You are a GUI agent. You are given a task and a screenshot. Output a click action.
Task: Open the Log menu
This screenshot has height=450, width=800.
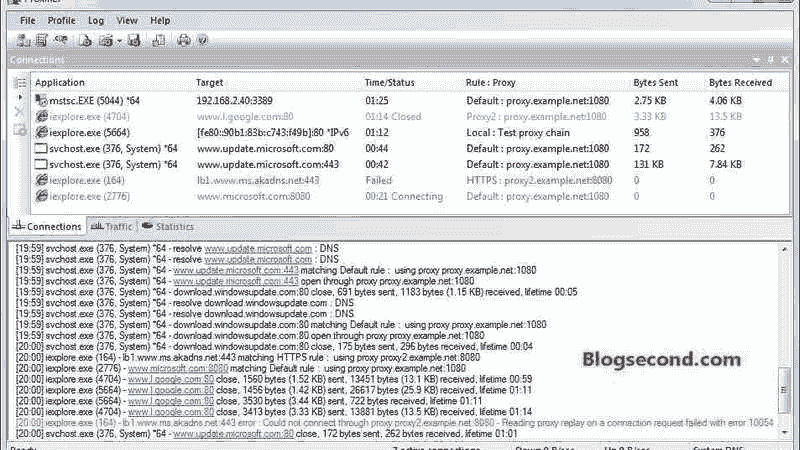pyautogui.click(x=96, y=20)
